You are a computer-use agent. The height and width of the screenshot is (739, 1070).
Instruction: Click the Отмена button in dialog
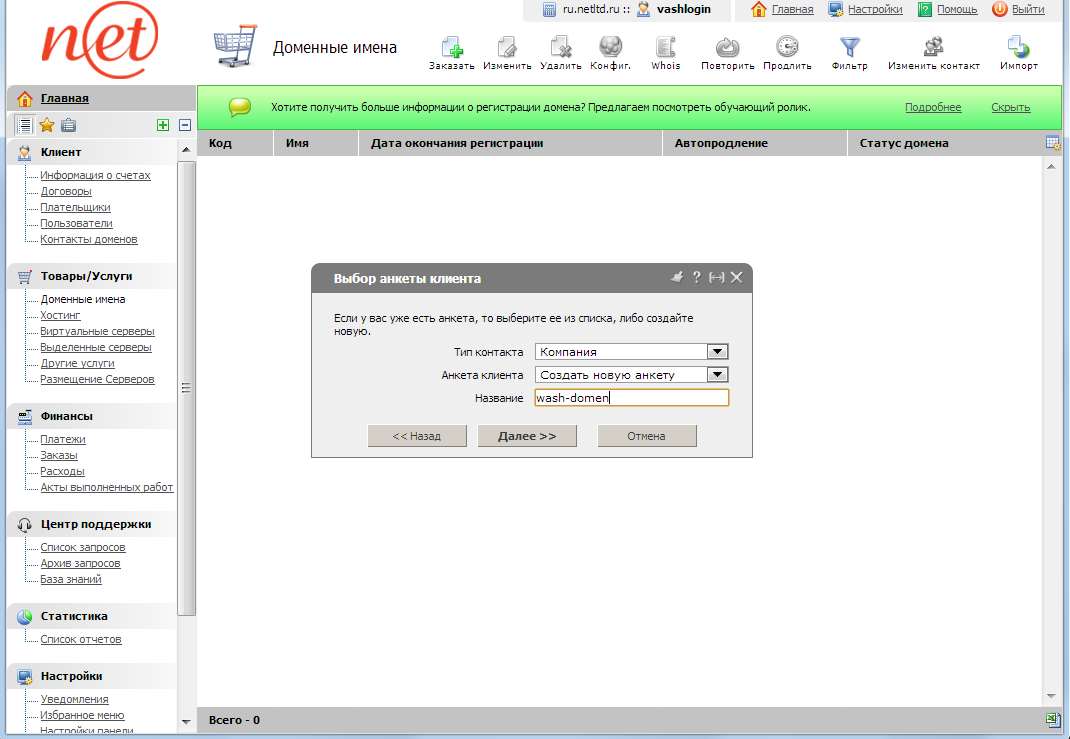coord(646,436)
